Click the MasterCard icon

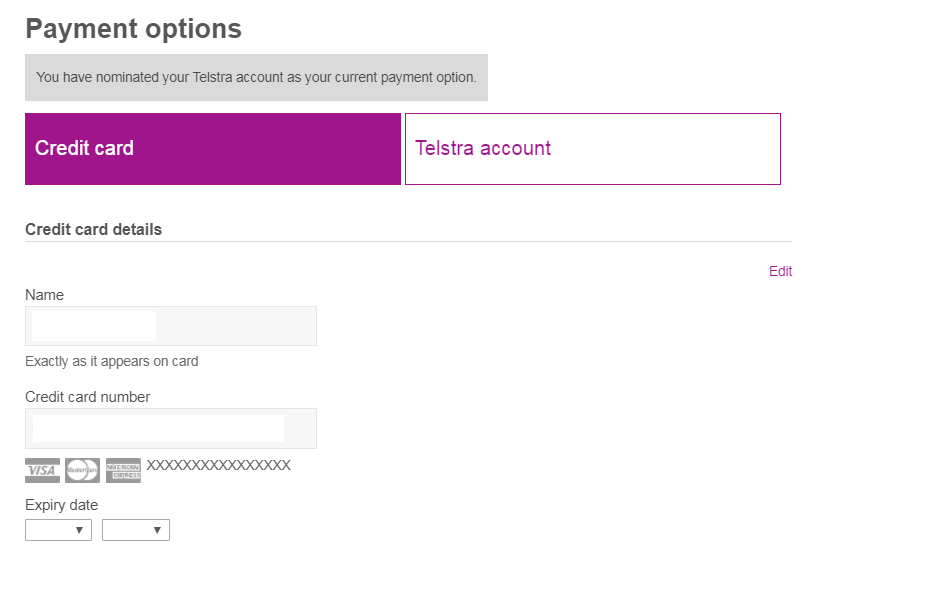(x=81, y=469)
